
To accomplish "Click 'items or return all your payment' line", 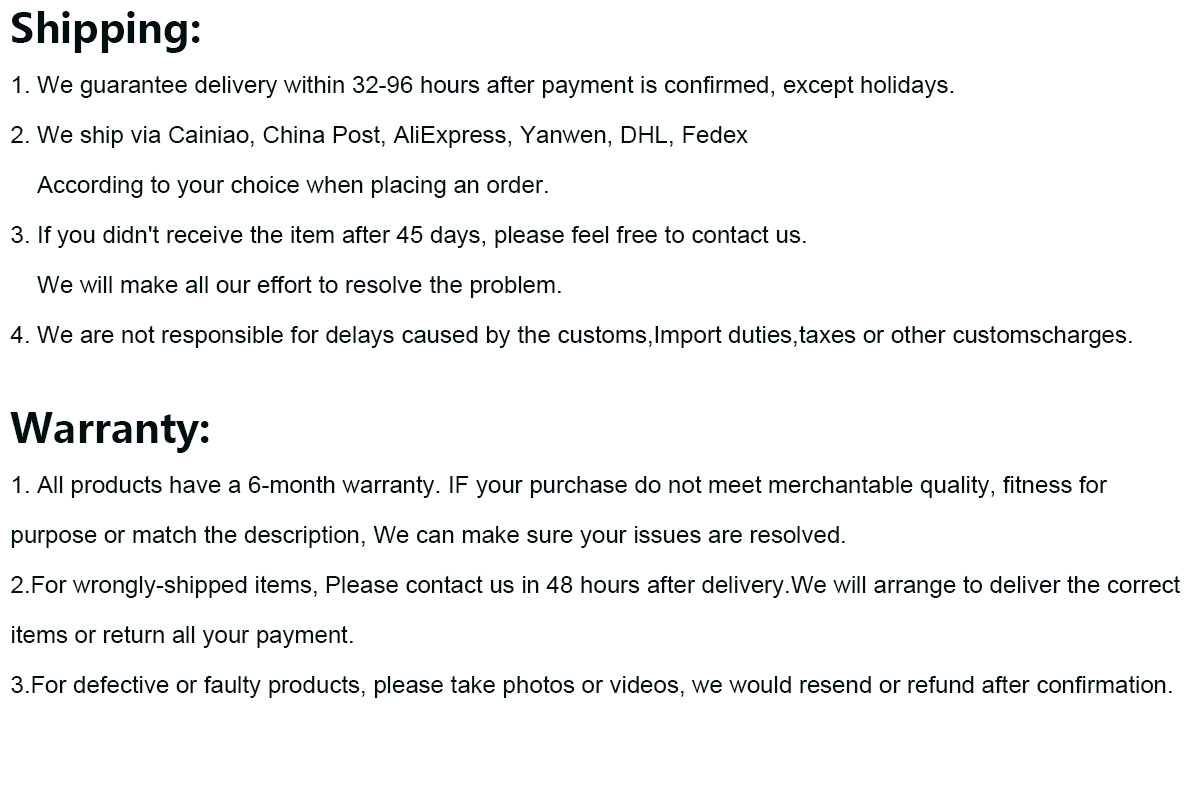I will point(182,636).
